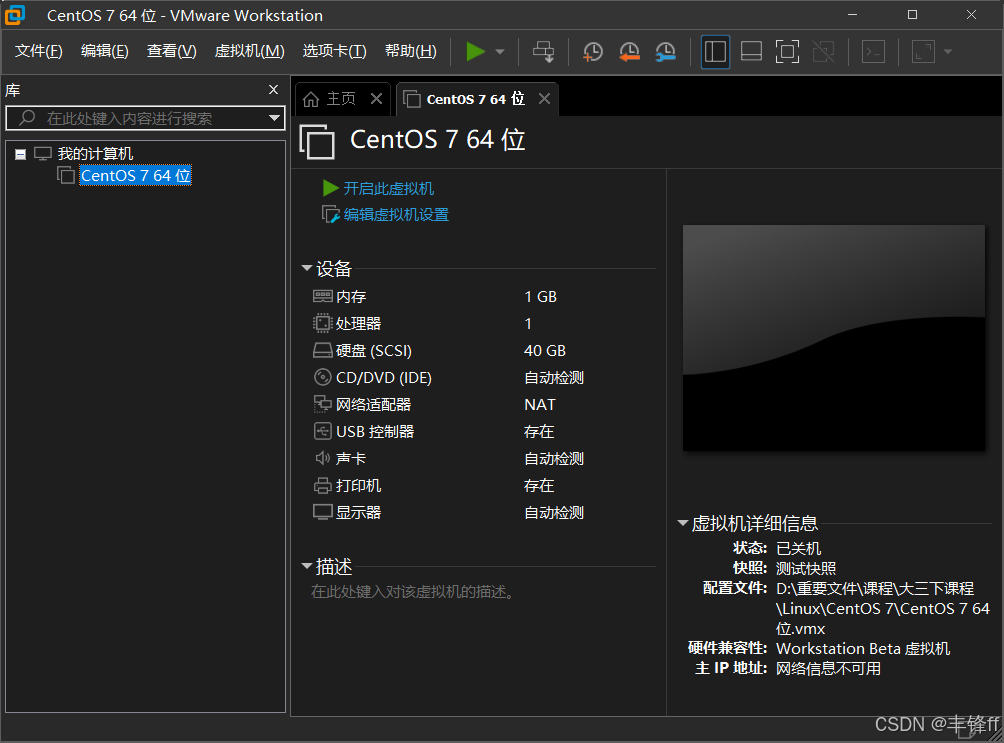
Task: Open the 帮助(H) menu
Action: (x=410, y=51)
